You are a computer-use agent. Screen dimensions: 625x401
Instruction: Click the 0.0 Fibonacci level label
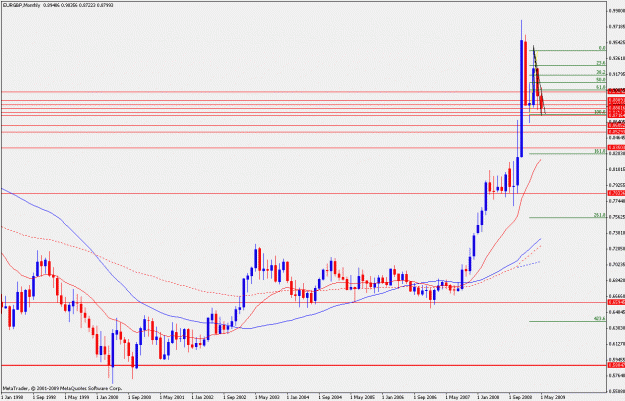pyautogui.click(x=602, y=48)
